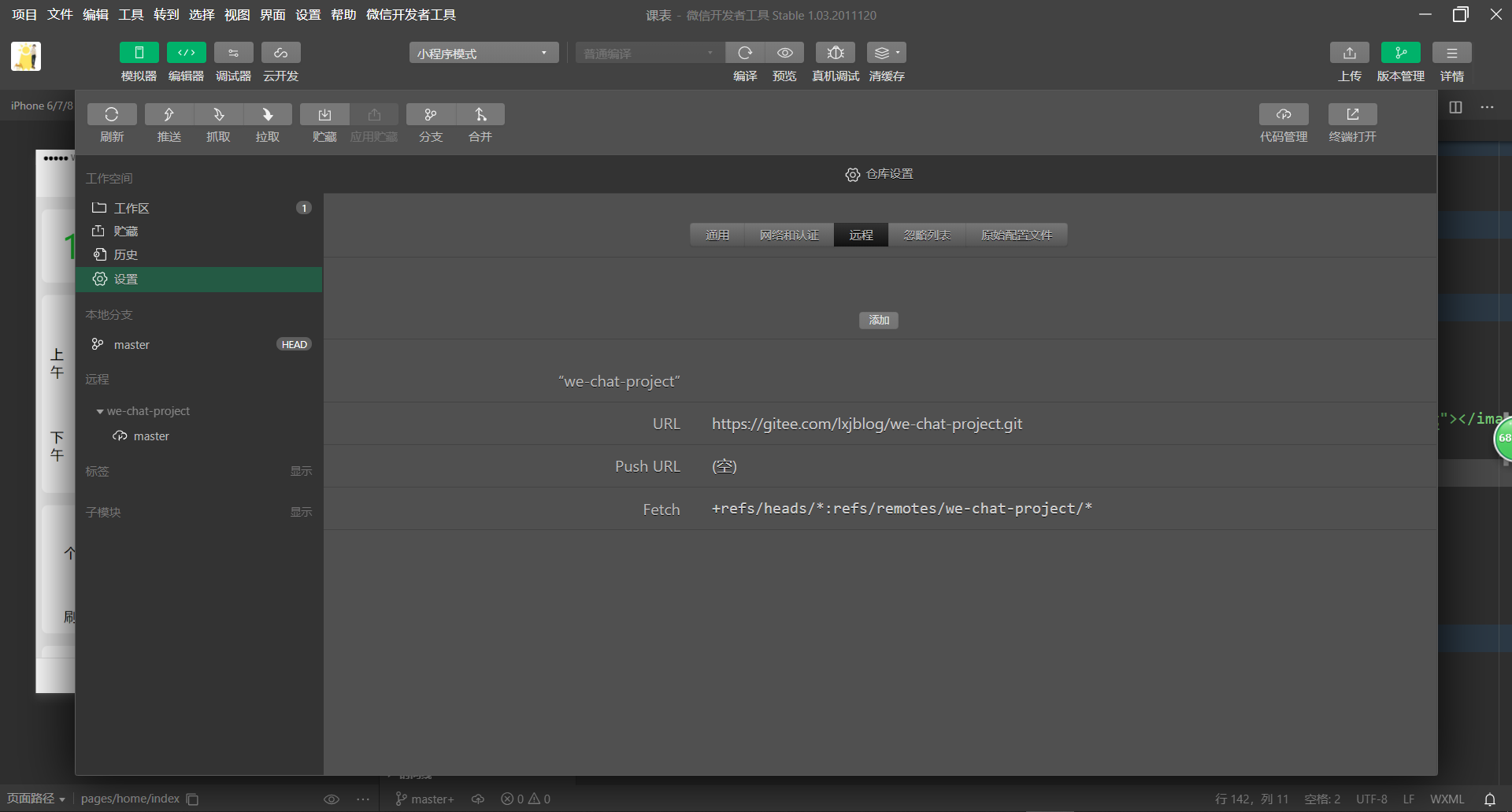Screen dimensions: 1512x812
Task: Click the errors and warnings indicator
Action: [526, 799]
